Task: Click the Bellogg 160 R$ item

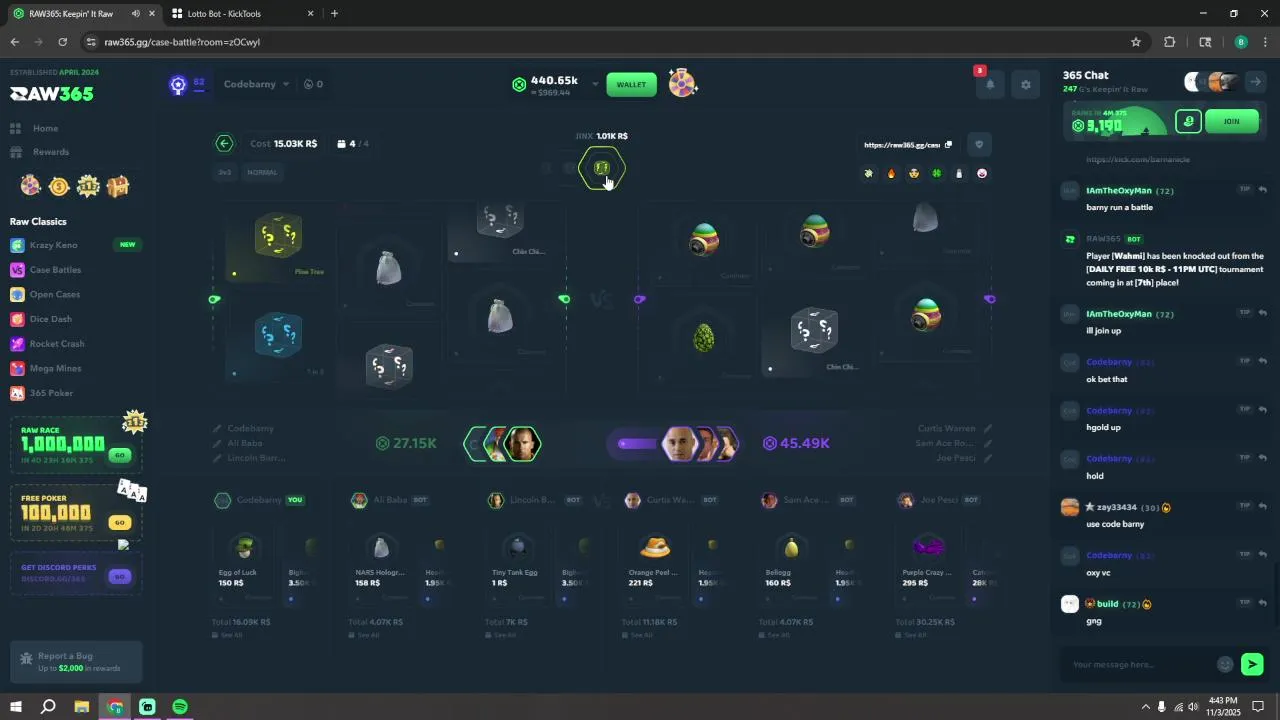Action: point(791,565)
